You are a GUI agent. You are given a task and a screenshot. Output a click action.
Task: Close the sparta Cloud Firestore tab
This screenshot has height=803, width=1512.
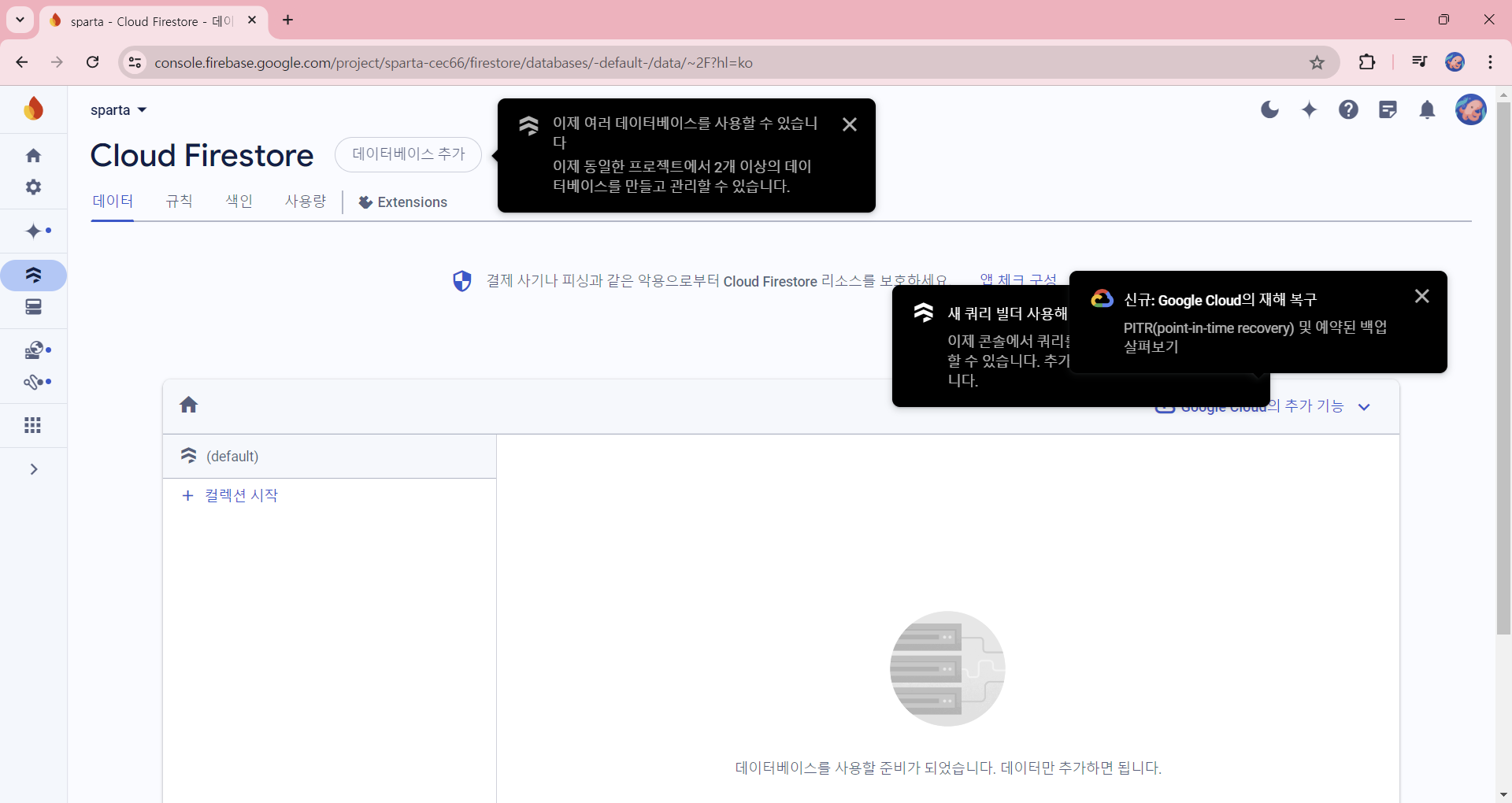coord(252,20)
